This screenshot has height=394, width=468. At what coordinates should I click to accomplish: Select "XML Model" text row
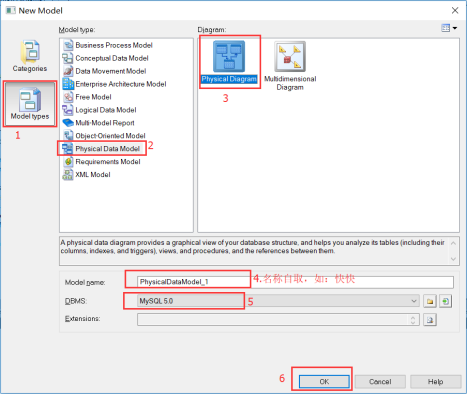[93, 175]
